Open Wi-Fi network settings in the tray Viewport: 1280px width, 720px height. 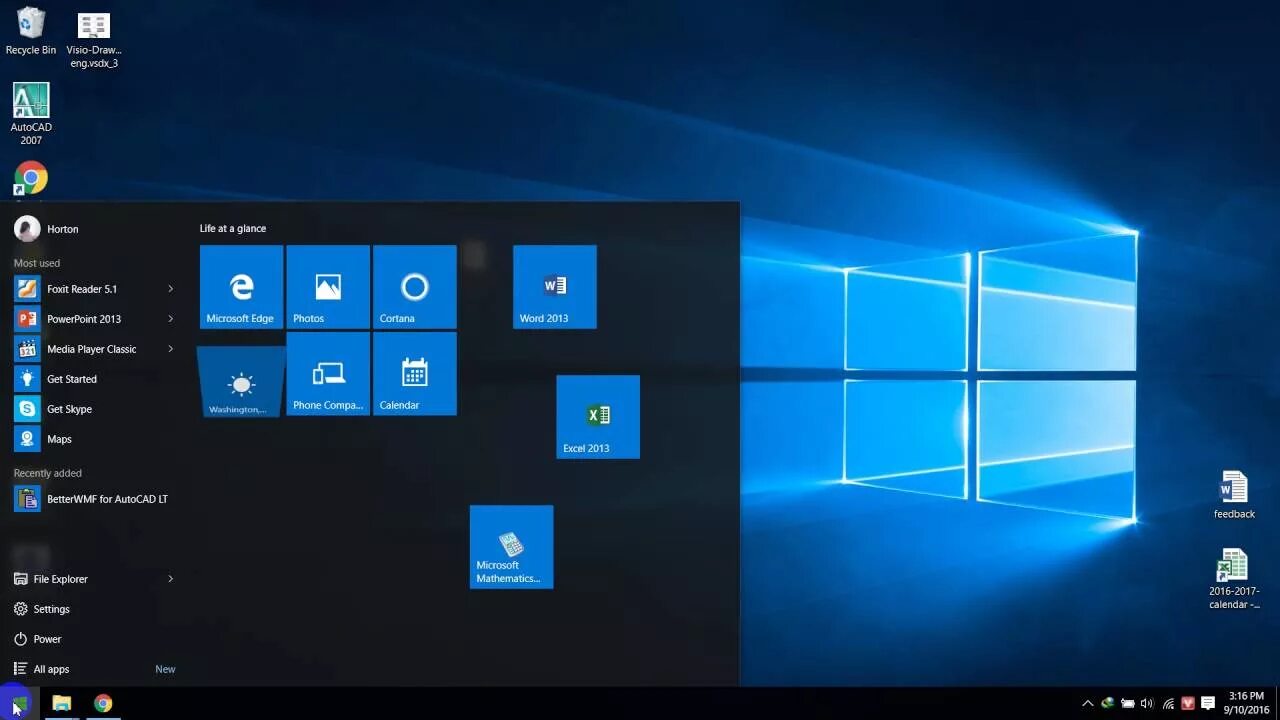pyautogui.click(x=1168, y=703)
